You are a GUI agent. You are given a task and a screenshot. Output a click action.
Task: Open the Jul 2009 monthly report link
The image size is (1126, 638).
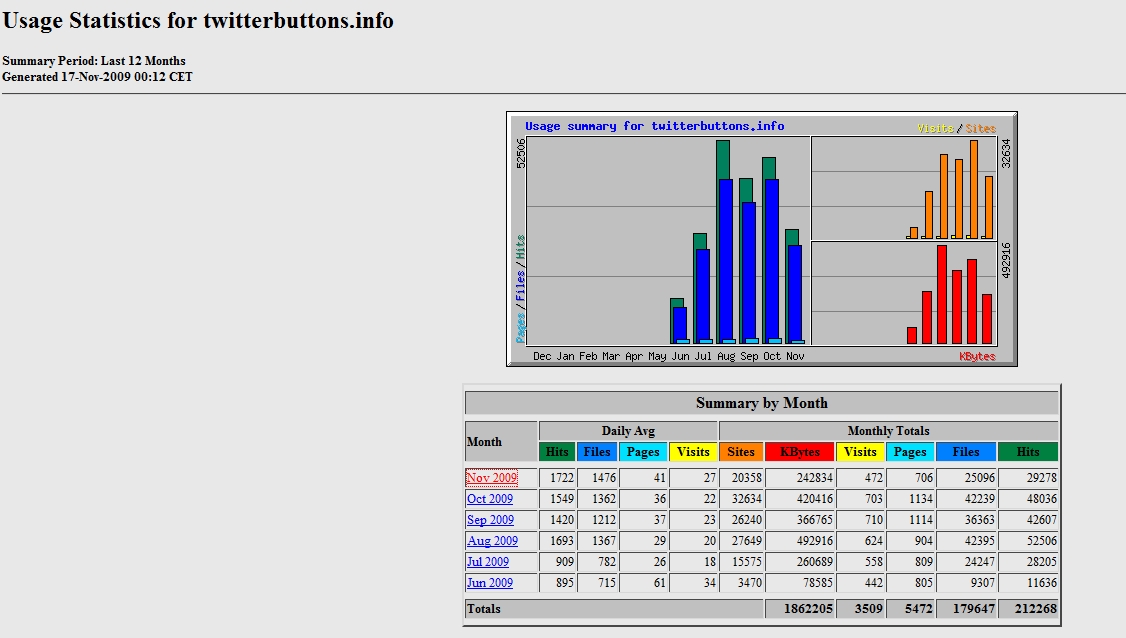click(x=488, y=561)
